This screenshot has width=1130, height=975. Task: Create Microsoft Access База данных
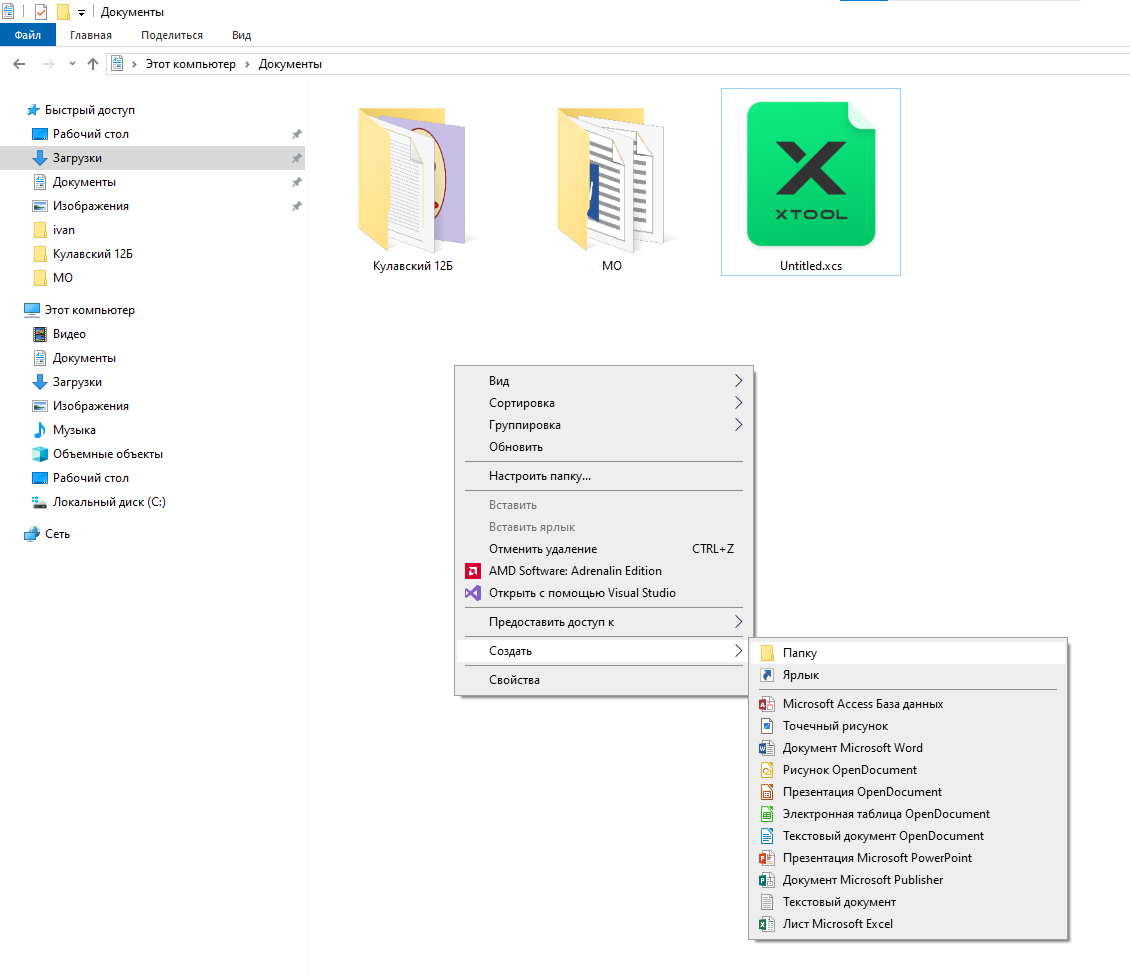[908, 704]
